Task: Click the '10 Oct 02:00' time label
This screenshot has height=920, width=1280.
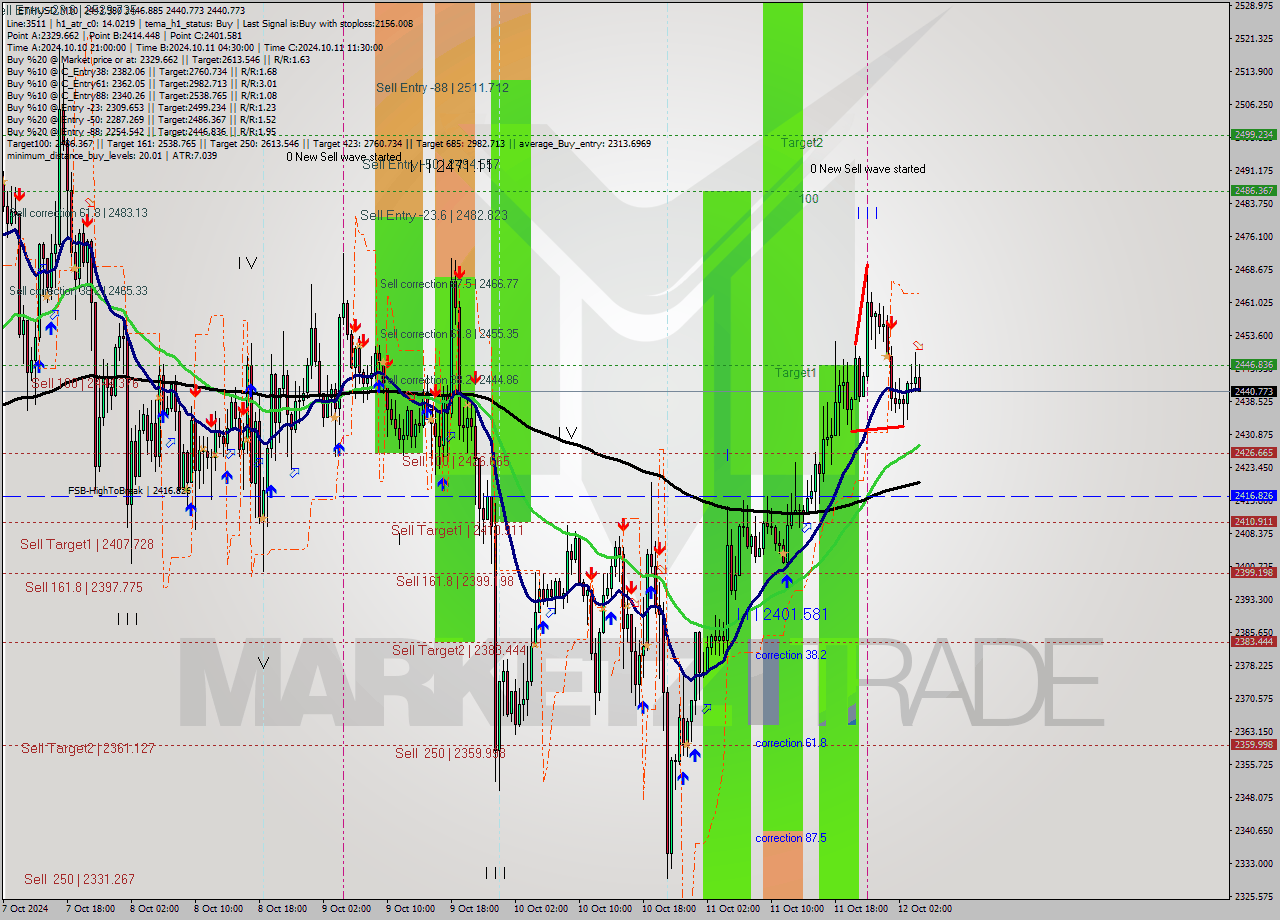Action: 540,909
